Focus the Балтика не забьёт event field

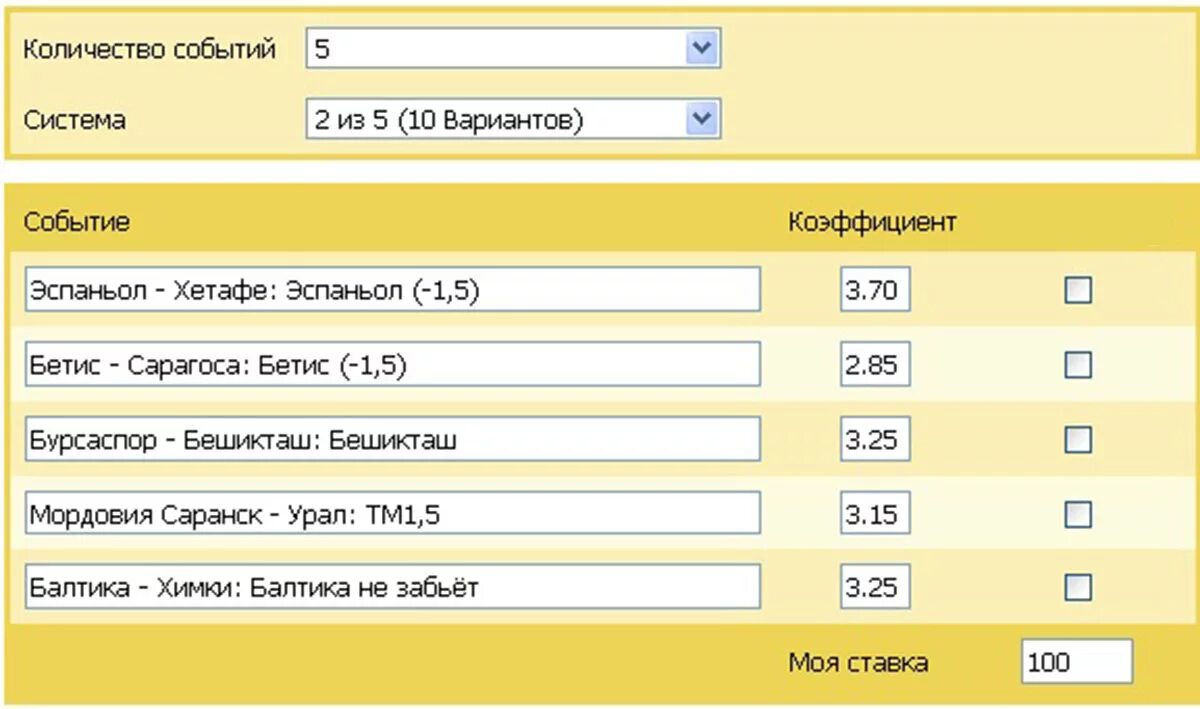pos(392,586)
